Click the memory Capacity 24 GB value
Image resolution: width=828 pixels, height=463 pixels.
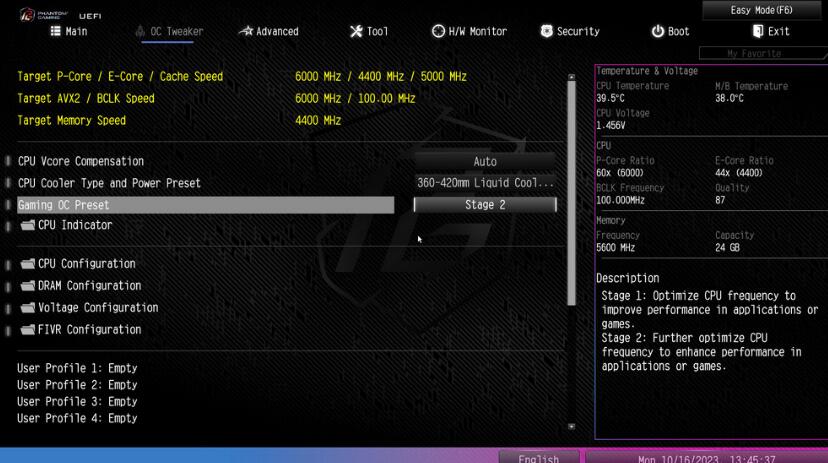click(727, 248)
